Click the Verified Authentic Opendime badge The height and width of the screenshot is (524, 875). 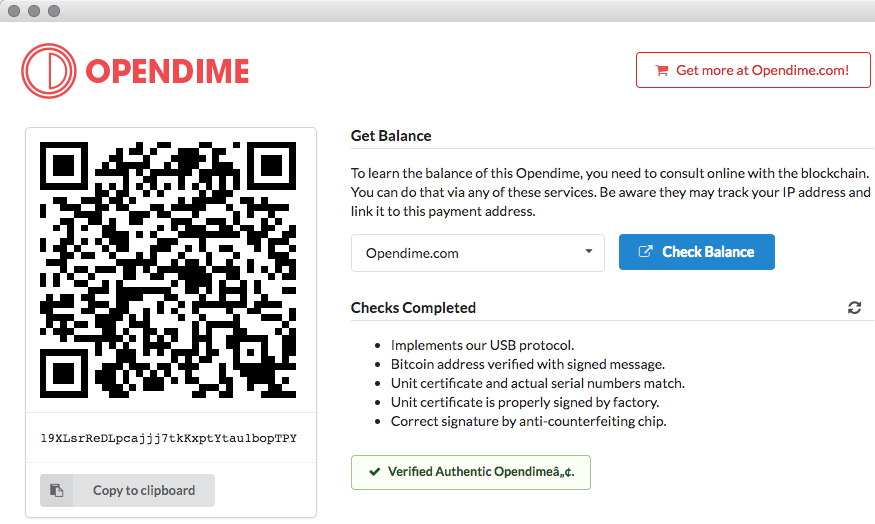[x=470, y=472]
